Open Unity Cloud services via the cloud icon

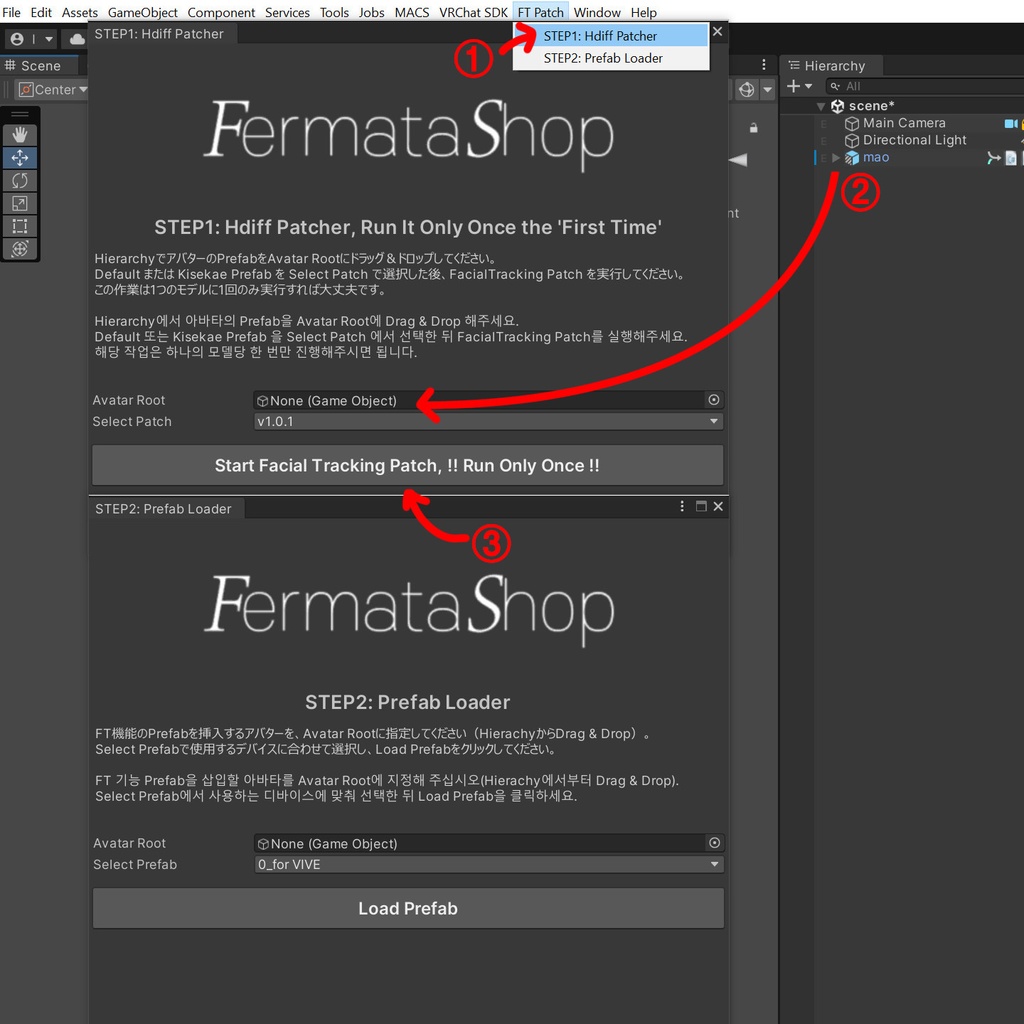(x=76, y=38)
